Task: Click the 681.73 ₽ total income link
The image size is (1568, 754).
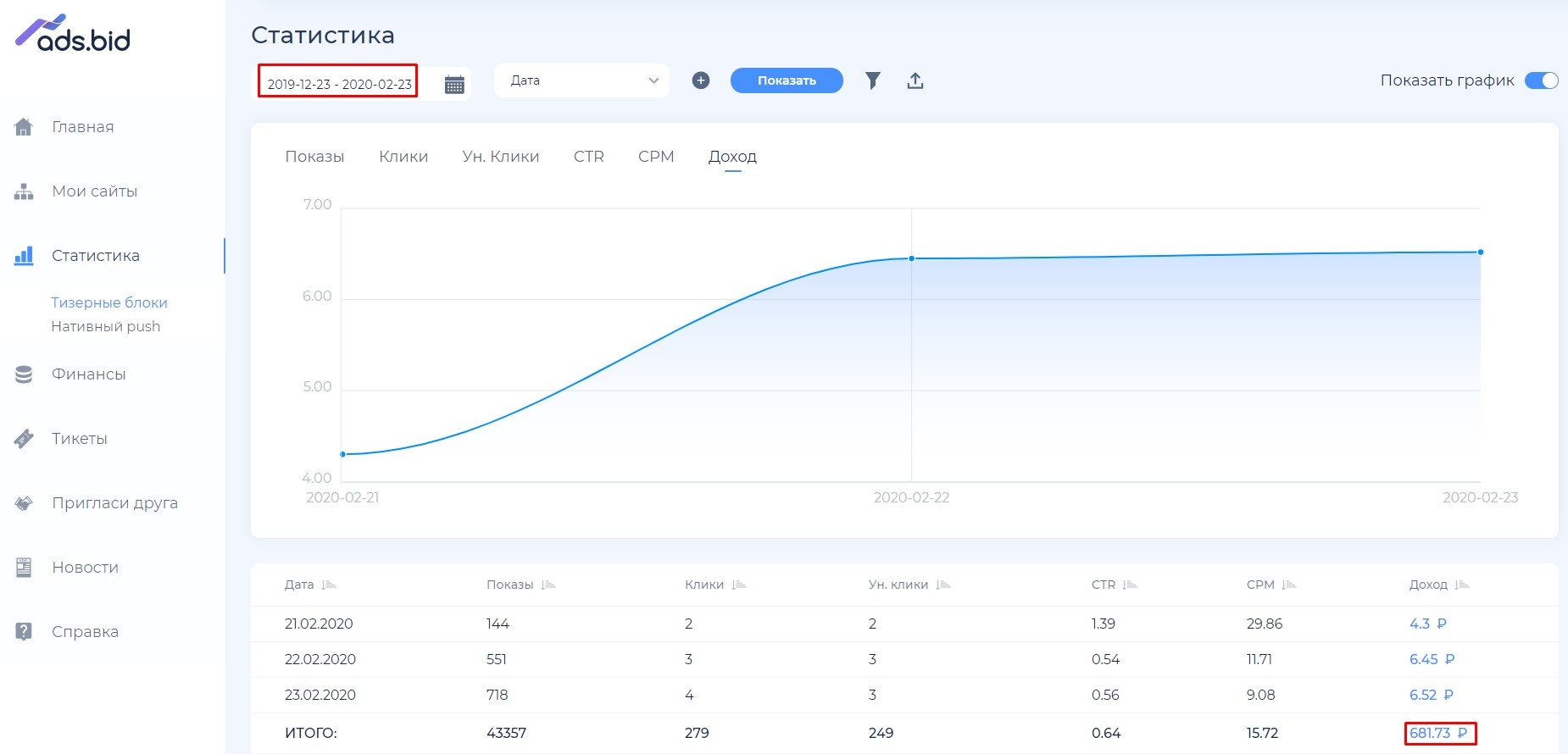Action: point(1438,733)
